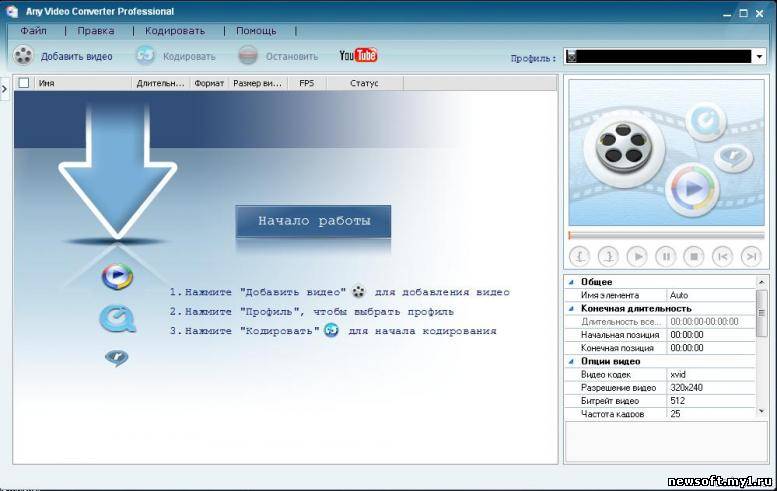Jump to next with skip-forward button

point(751,256)
